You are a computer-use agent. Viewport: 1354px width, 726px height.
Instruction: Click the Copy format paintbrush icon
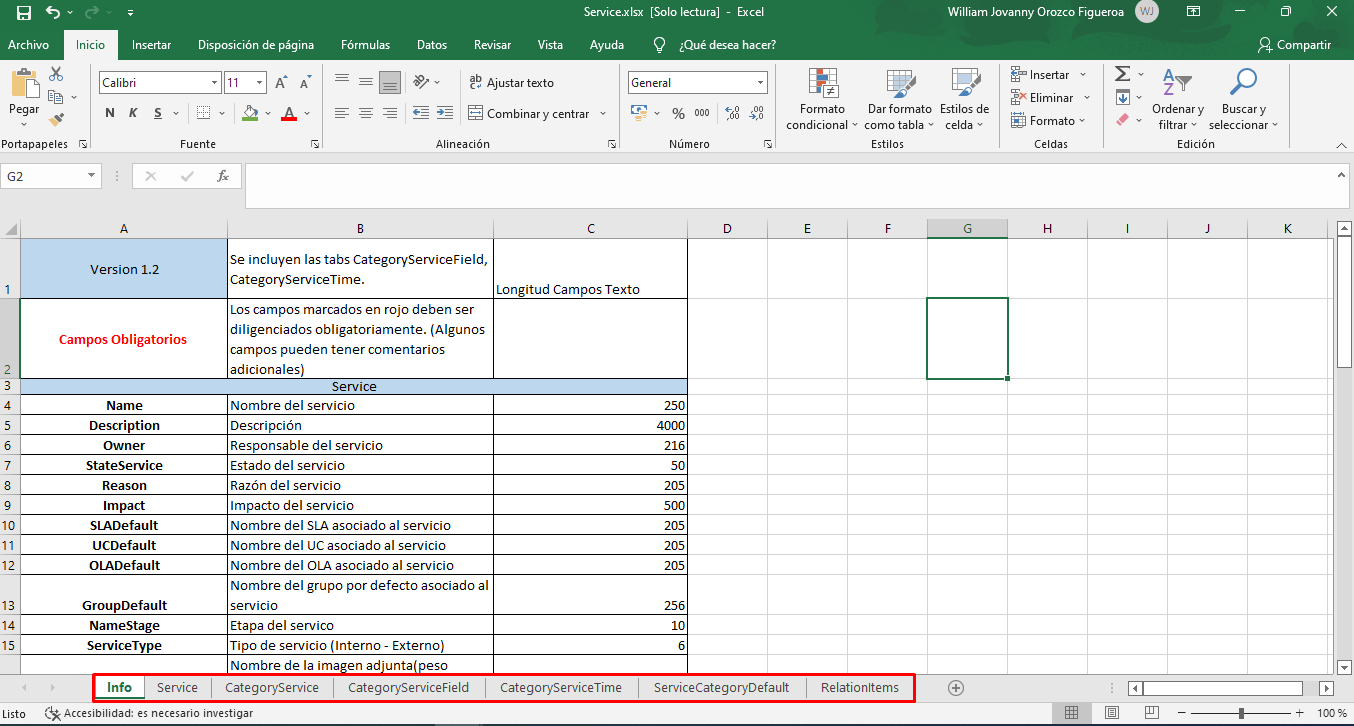coord(56,120)
